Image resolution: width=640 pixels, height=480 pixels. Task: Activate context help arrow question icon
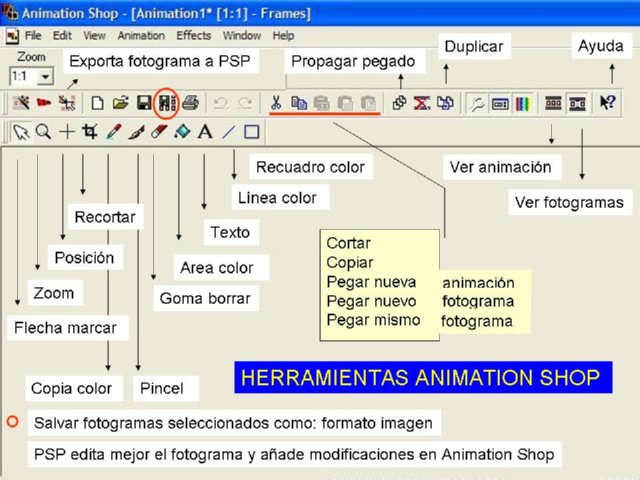608,102
